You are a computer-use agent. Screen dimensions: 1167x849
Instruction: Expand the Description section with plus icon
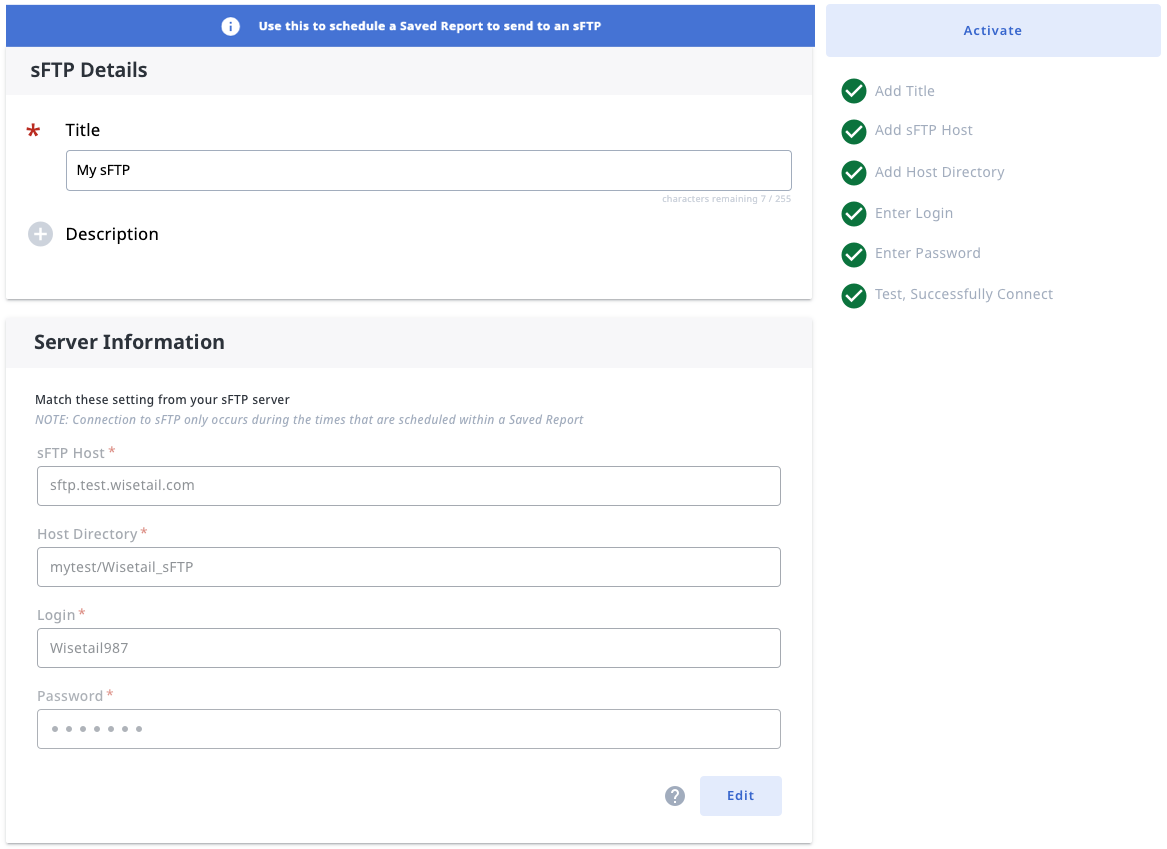point(40,234)
